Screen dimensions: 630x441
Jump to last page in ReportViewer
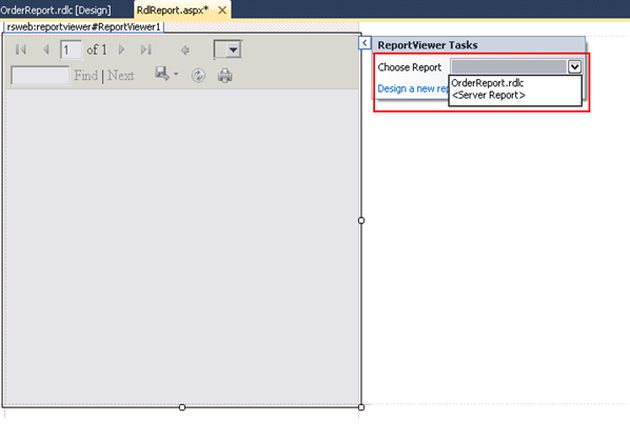[x=146, y=50]
